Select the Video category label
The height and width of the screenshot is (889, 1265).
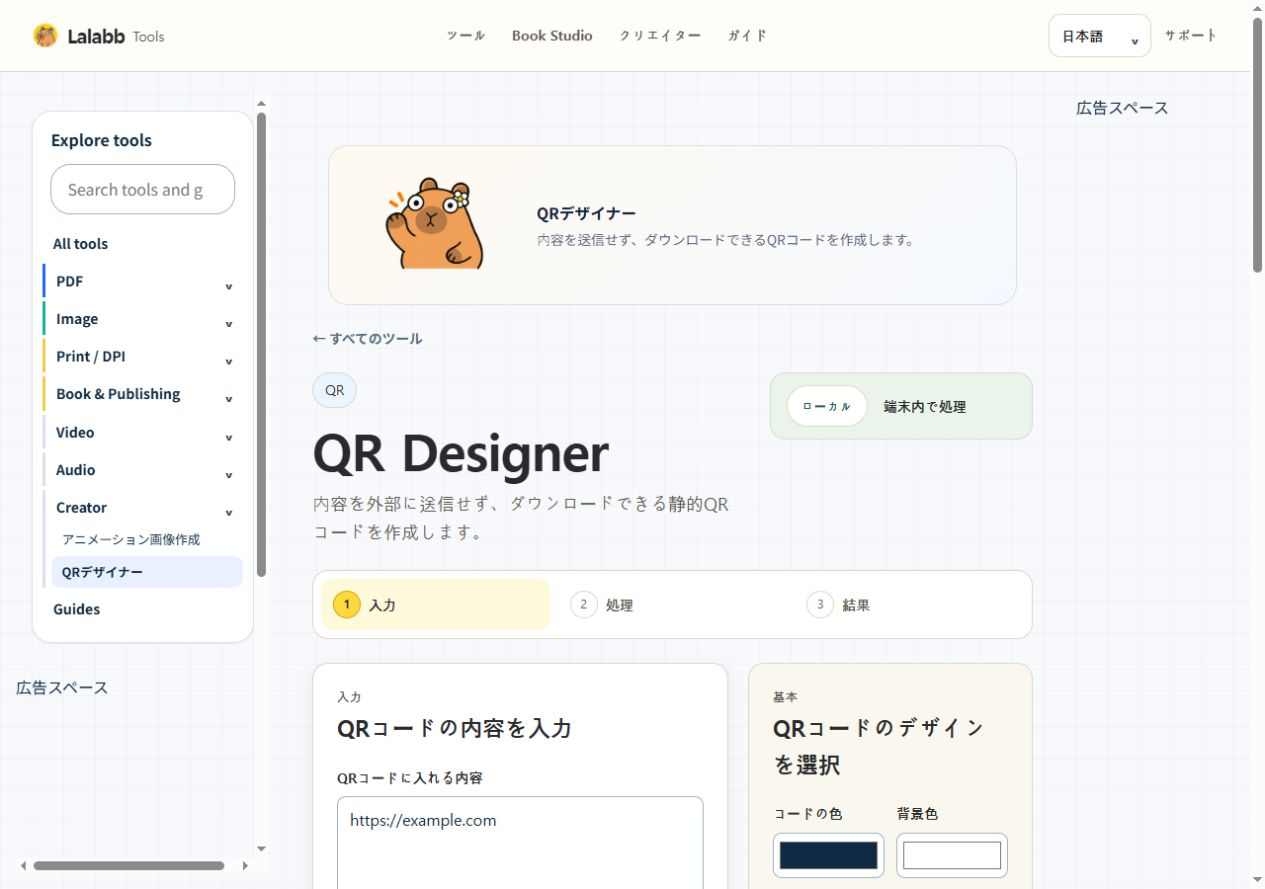75,432
